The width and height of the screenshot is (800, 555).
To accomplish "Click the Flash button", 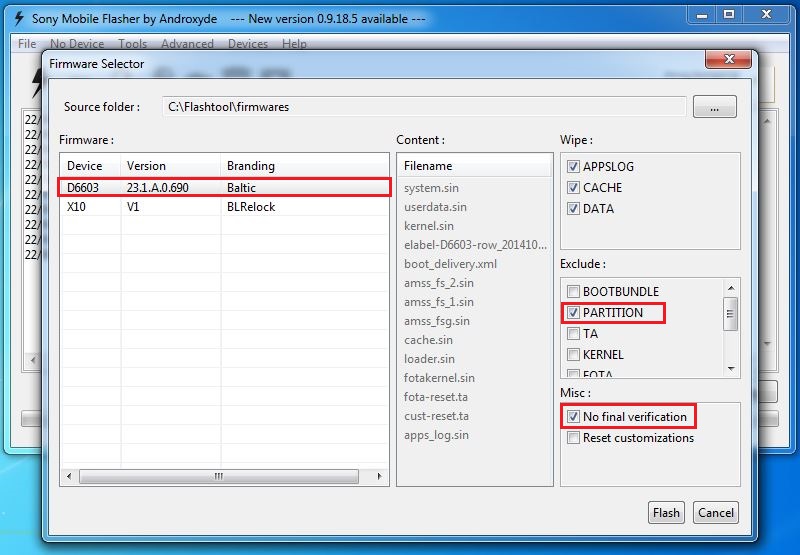I will pos(666,513).
